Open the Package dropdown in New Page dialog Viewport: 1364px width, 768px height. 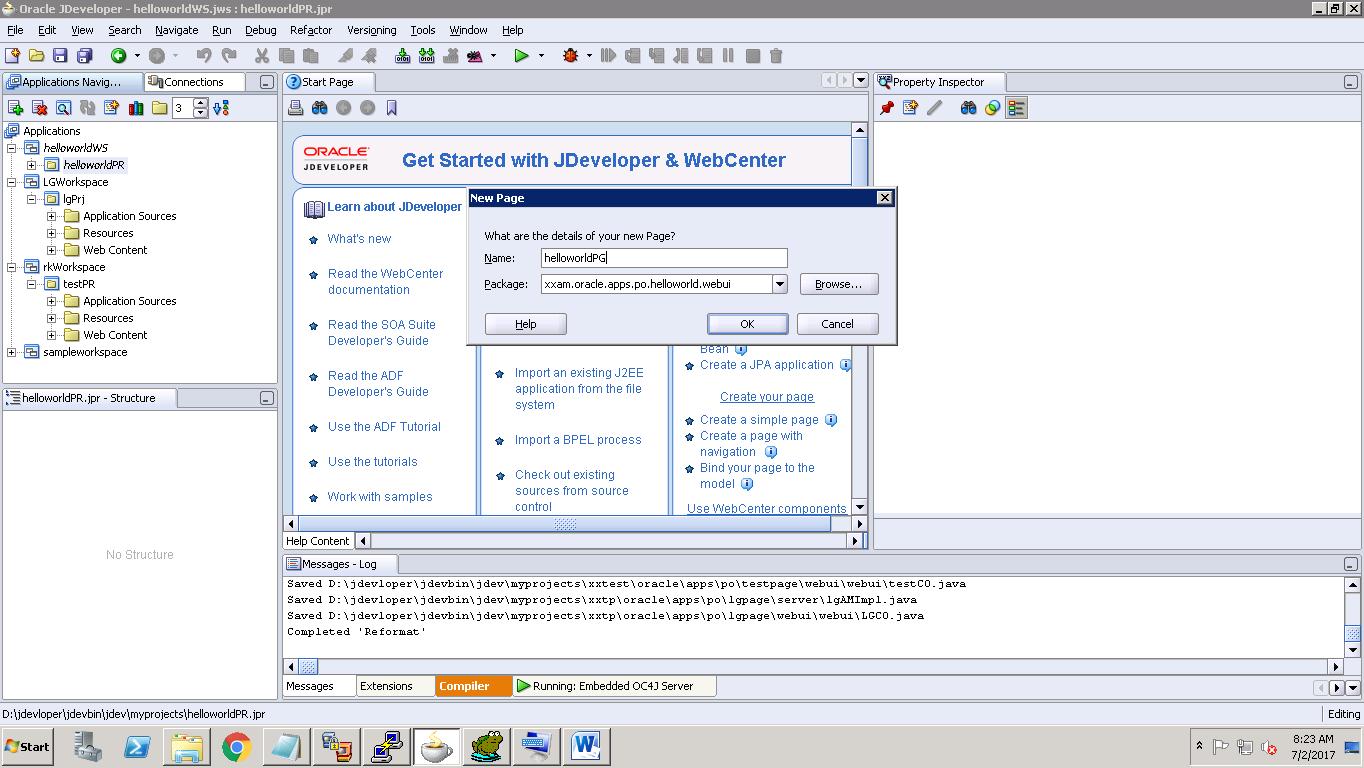781,284
